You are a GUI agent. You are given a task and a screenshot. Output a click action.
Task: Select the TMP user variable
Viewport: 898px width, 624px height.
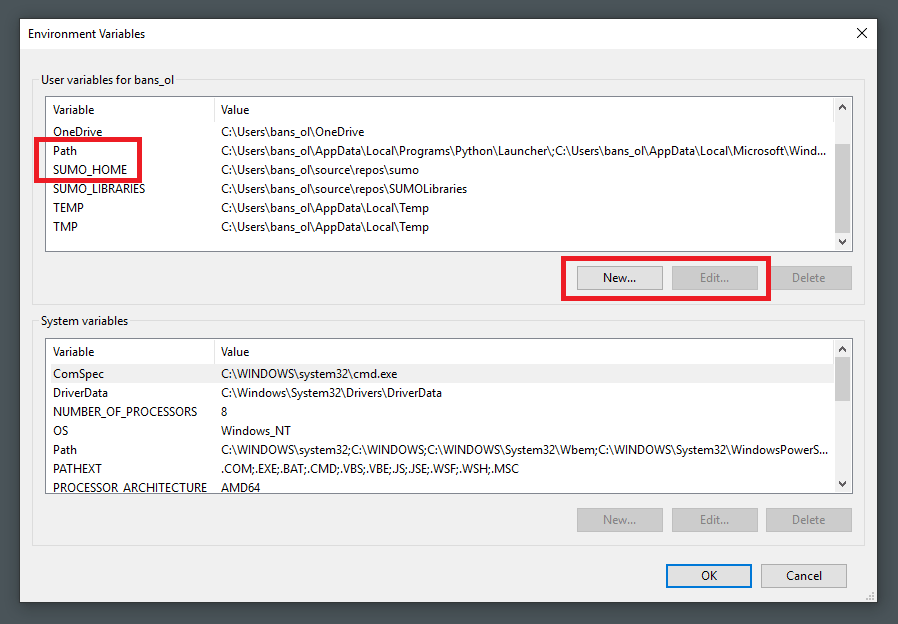(65, 227)
